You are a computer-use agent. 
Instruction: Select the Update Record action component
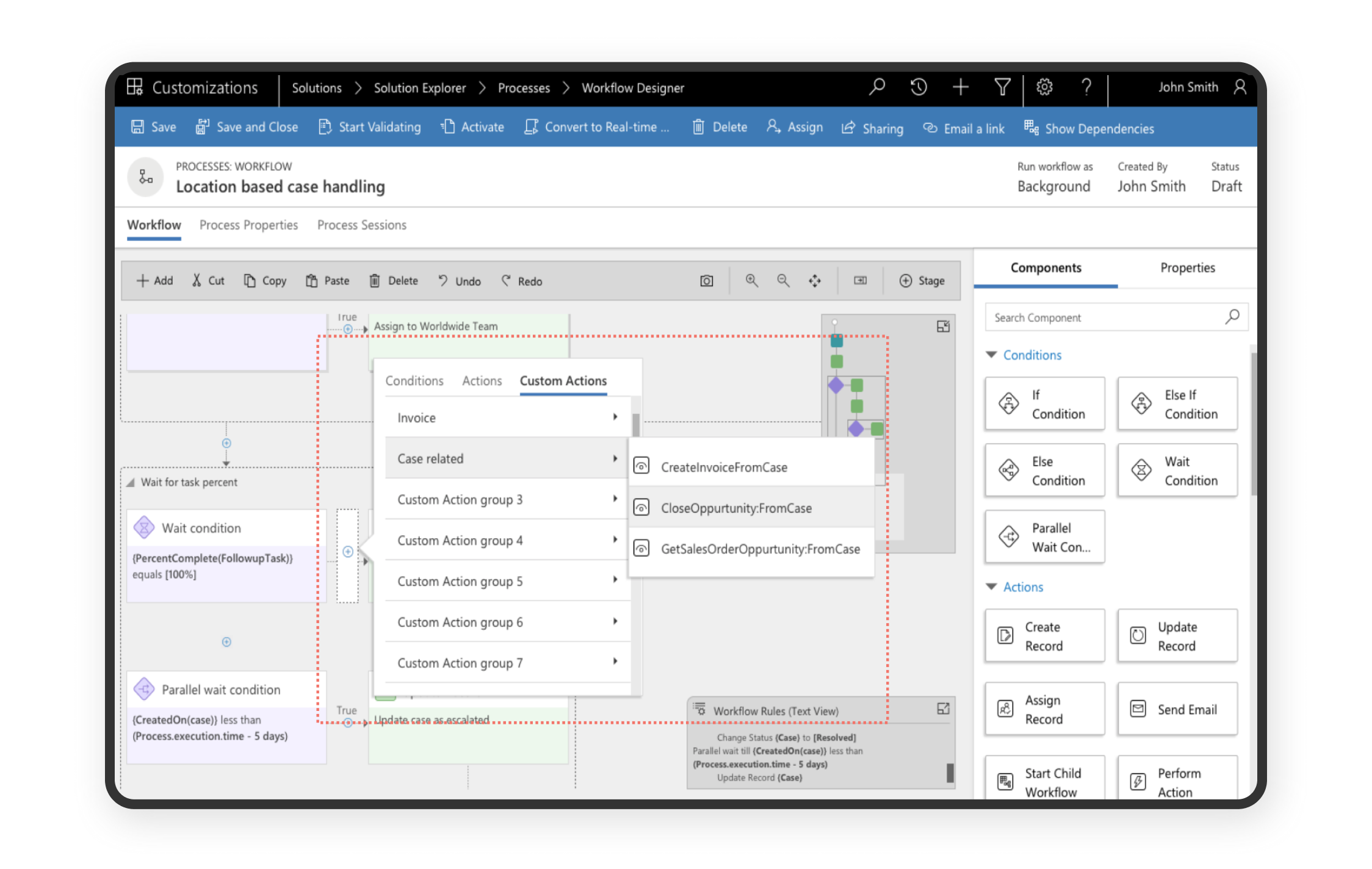click(1177, 635)
